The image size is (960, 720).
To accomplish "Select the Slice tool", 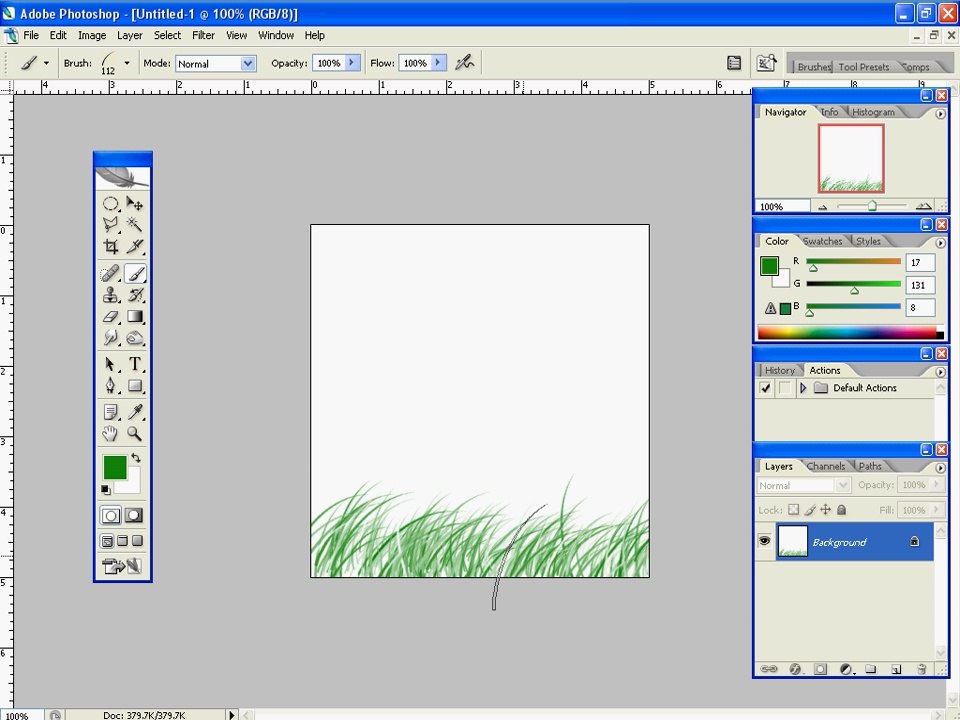I will (135, 246).
